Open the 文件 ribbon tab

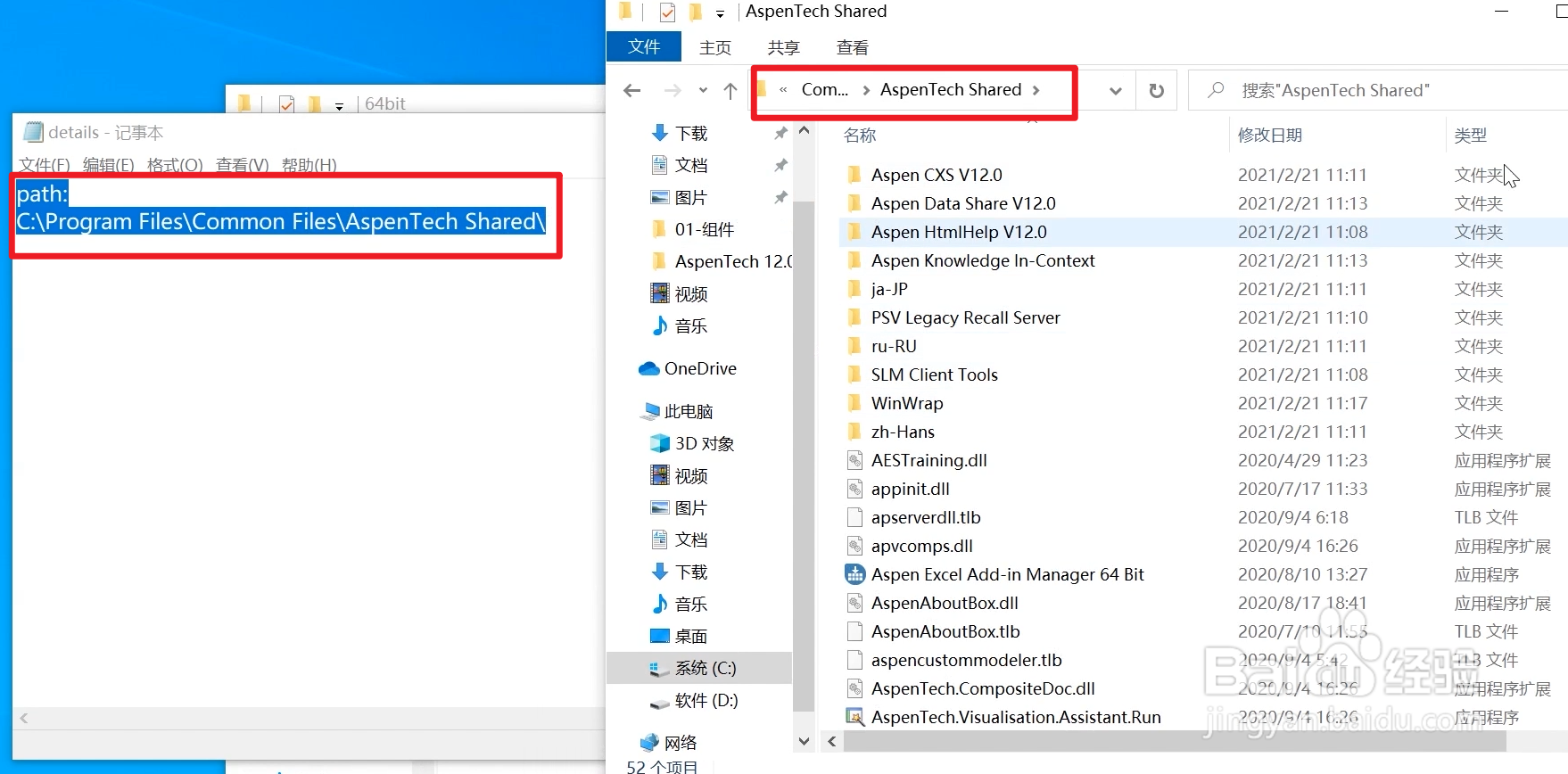pos(644,46)
